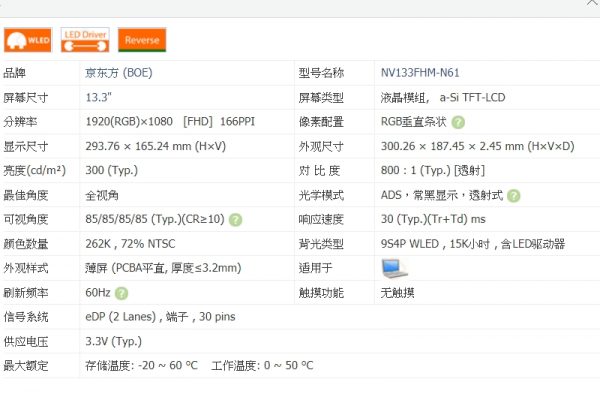The height and width of the screenshot is (403, 600).
Task: Select the 工作温度: 0 ~ 50 °C text
Action: [x=262, y=365]
